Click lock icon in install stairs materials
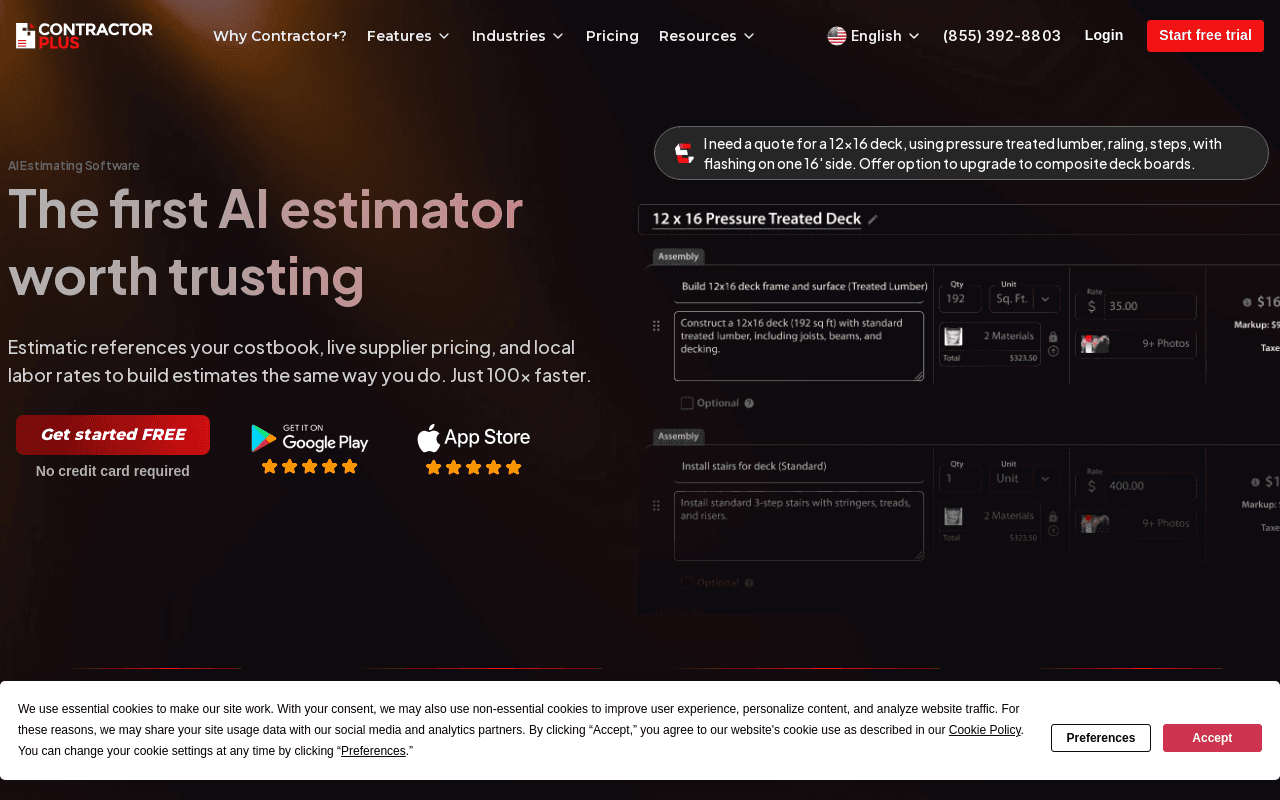 pos(1053,517)
